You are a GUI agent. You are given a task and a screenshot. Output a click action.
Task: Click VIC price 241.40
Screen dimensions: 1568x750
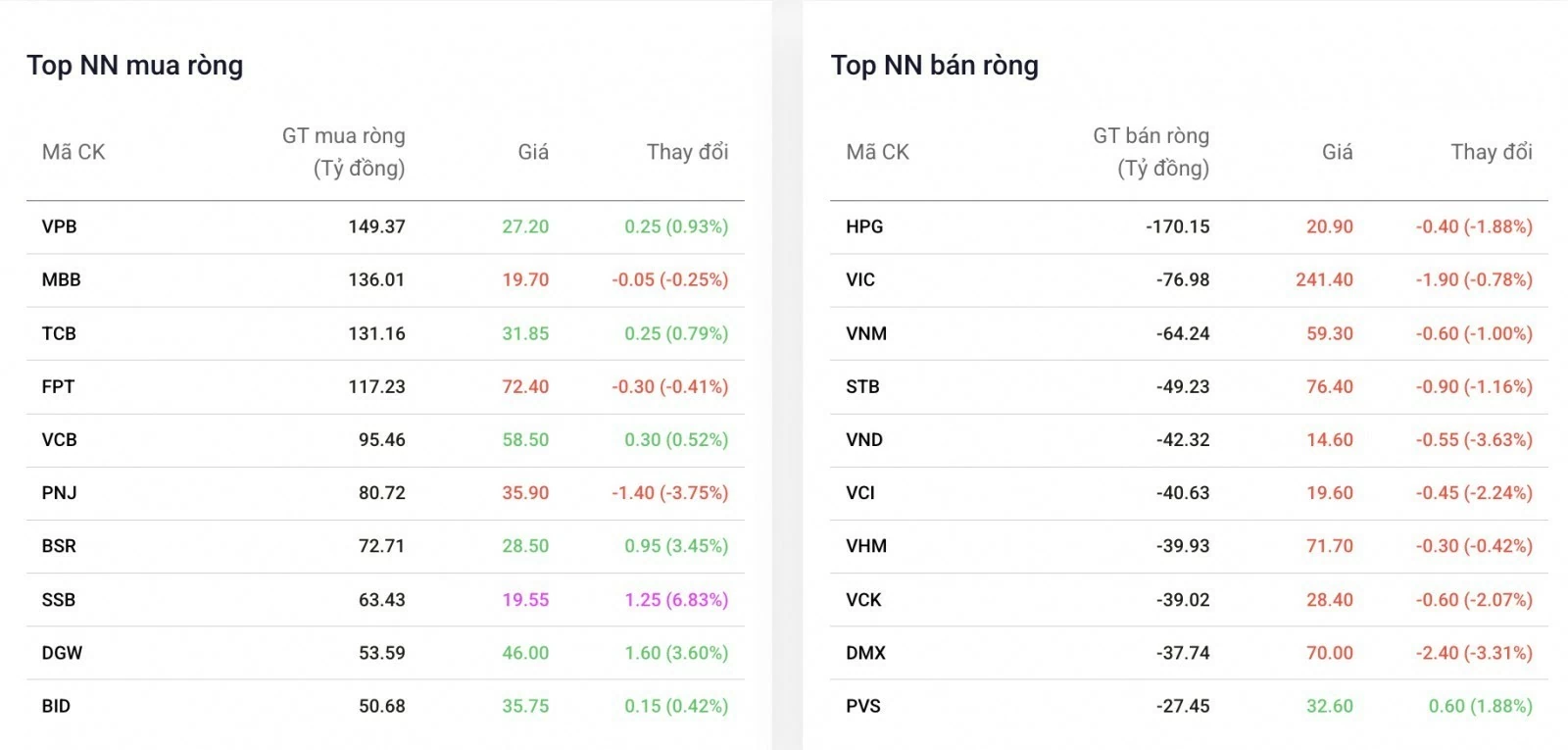coord(1324,279)
